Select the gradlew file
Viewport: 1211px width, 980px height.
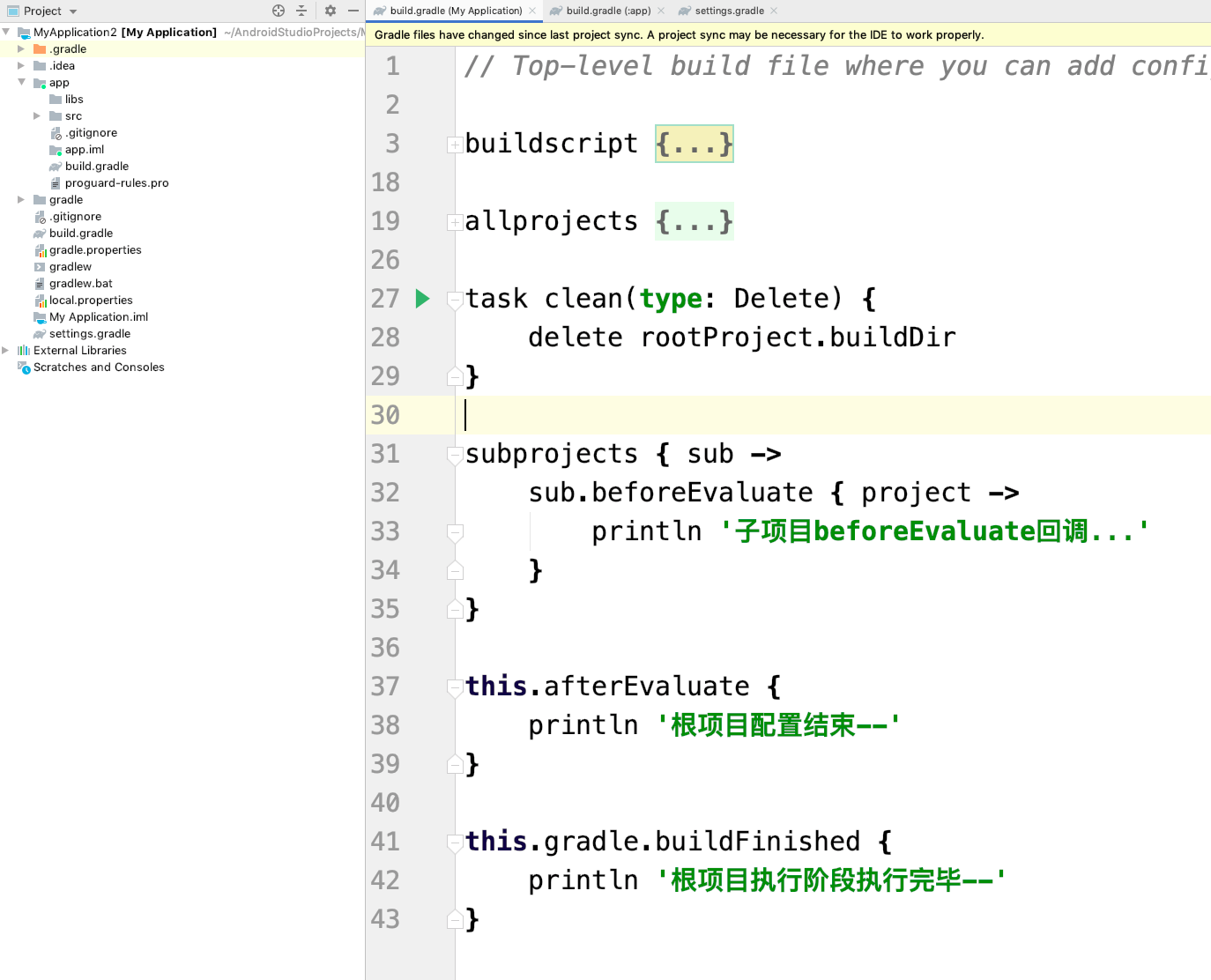coord(71,267)
